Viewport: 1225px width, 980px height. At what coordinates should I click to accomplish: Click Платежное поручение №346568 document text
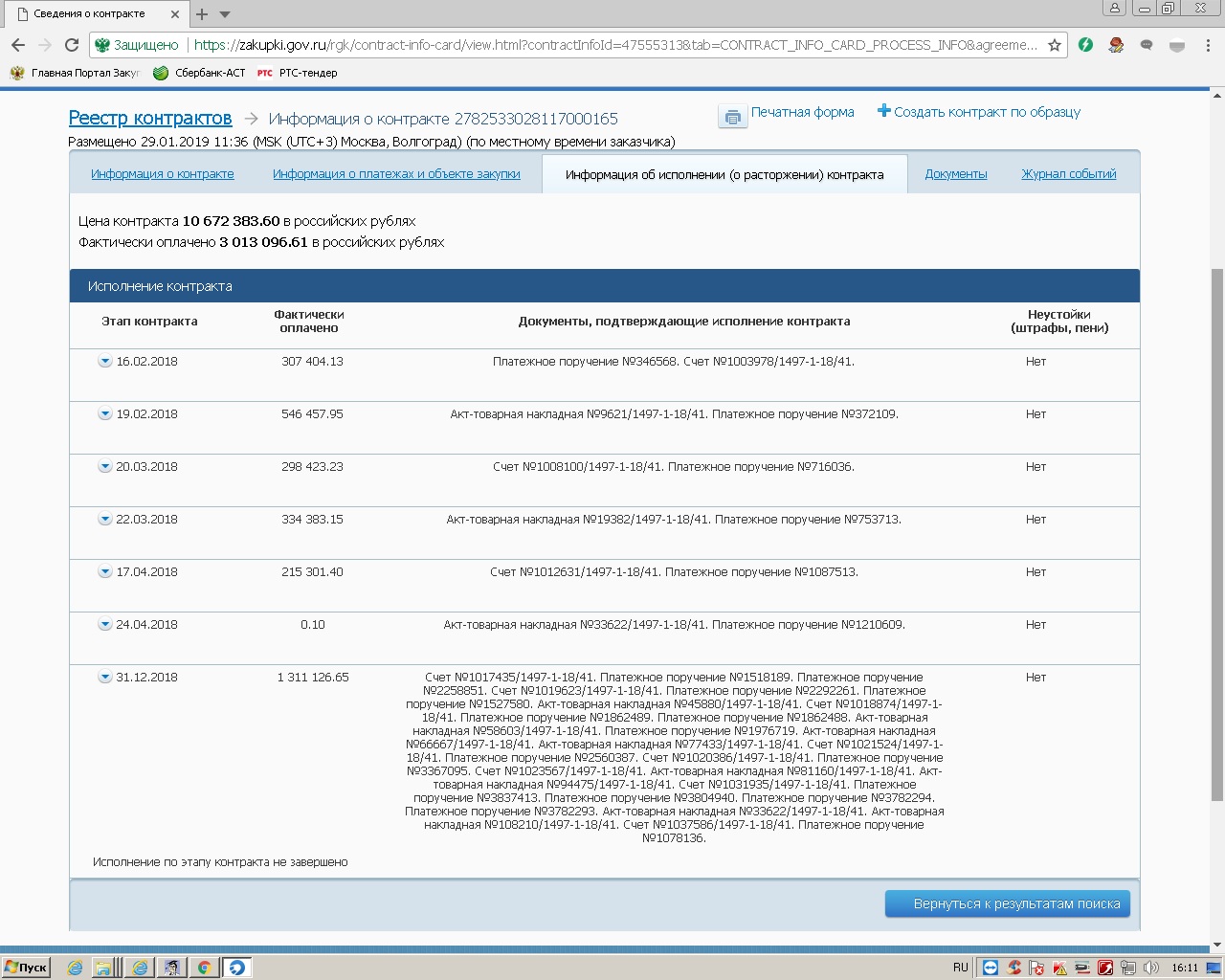pos(585,362)
